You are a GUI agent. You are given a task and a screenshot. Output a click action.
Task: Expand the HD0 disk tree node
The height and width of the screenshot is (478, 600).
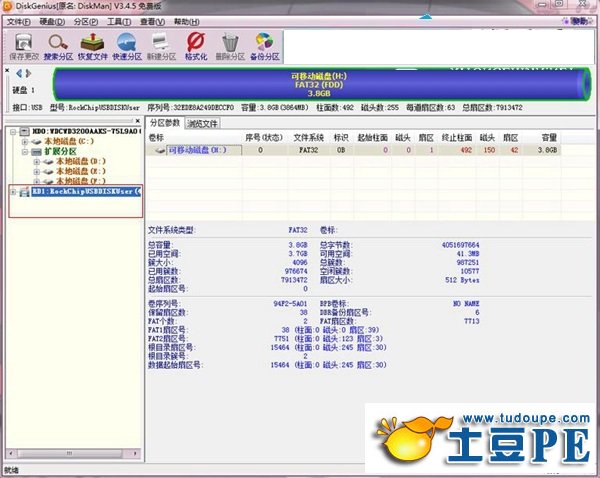pos(11,132)
